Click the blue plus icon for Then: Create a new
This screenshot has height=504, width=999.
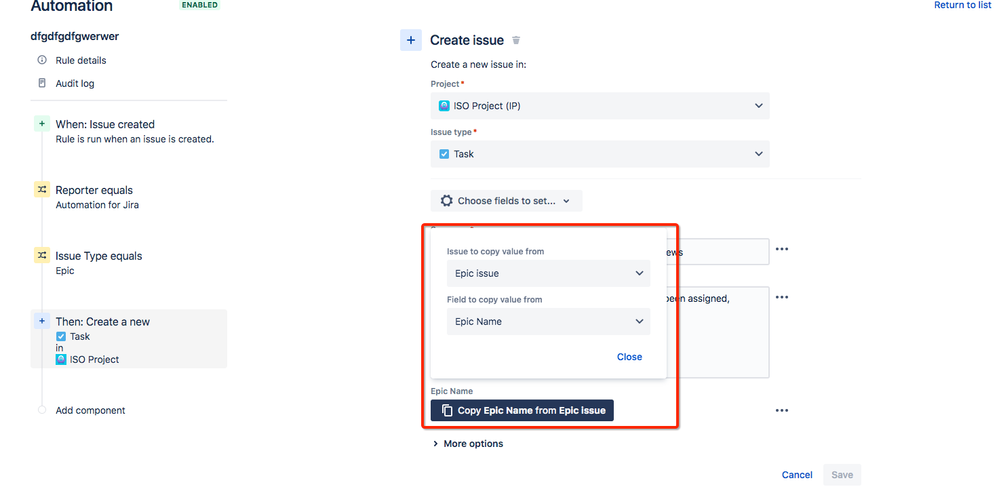coord(42,321)
